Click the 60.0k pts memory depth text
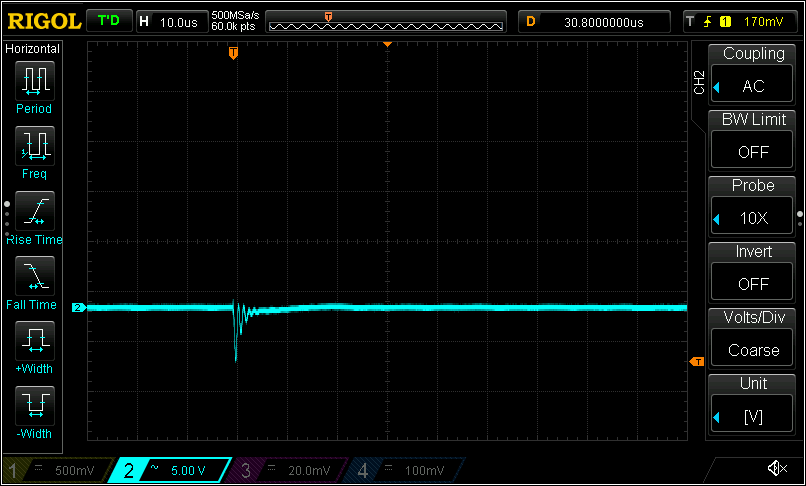 pyautogui.click(x=233, y=26)
